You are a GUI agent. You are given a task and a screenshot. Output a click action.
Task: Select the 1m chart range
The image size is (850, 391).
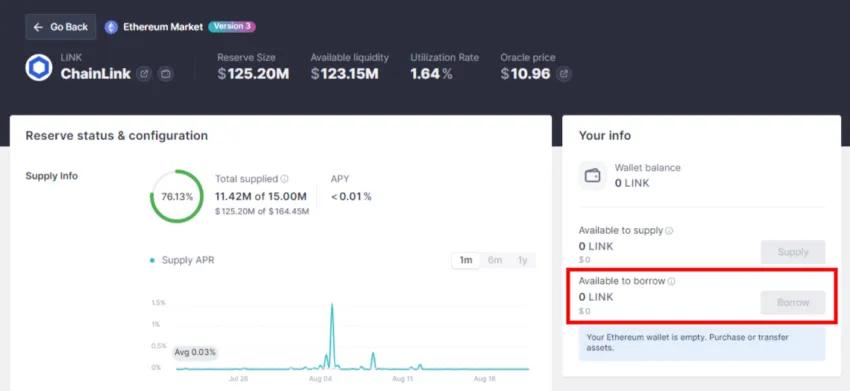tap(466, 260)
